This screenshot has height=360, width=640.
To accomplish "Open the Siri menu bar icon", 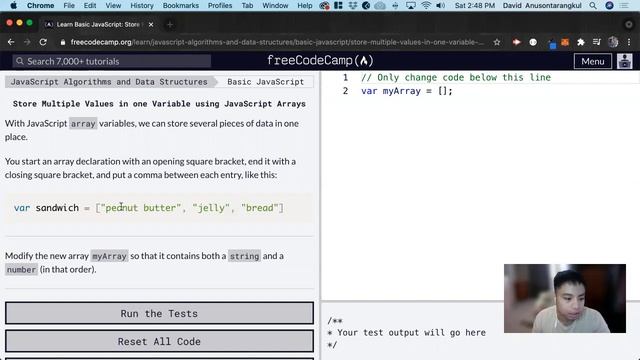I will [x=609, y=5].
